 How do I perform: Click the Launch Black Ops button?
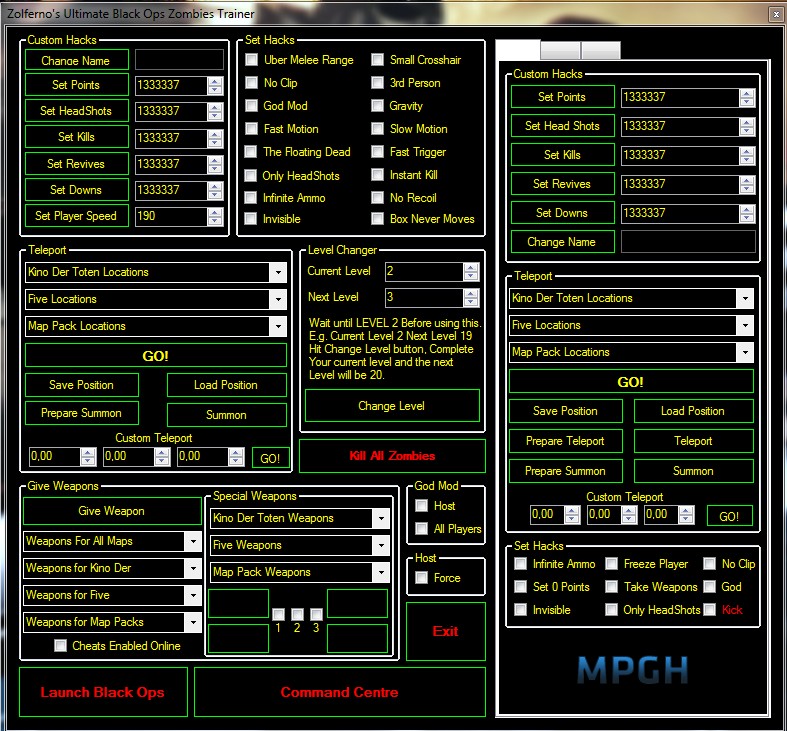(102, 692)
